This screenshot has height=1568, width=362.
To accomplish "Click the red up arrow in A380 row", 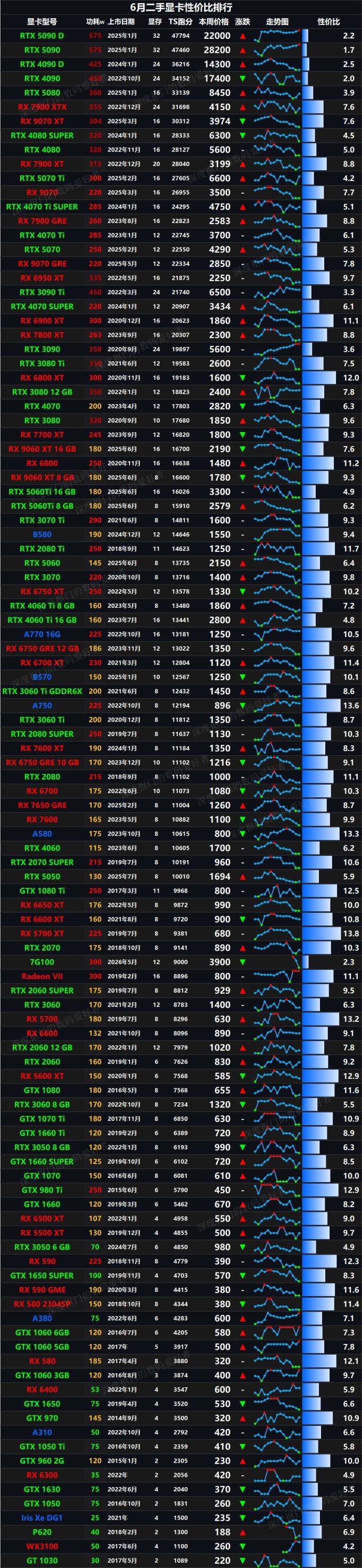I will [x=243, y=1318].
